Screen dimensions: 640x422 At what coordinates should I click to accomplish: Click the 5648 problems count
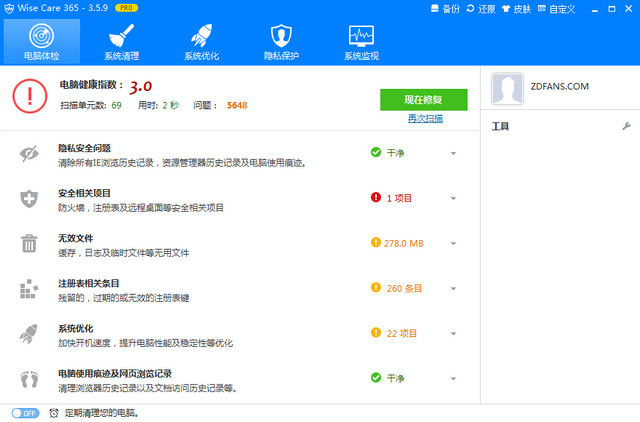click(237, 106)
